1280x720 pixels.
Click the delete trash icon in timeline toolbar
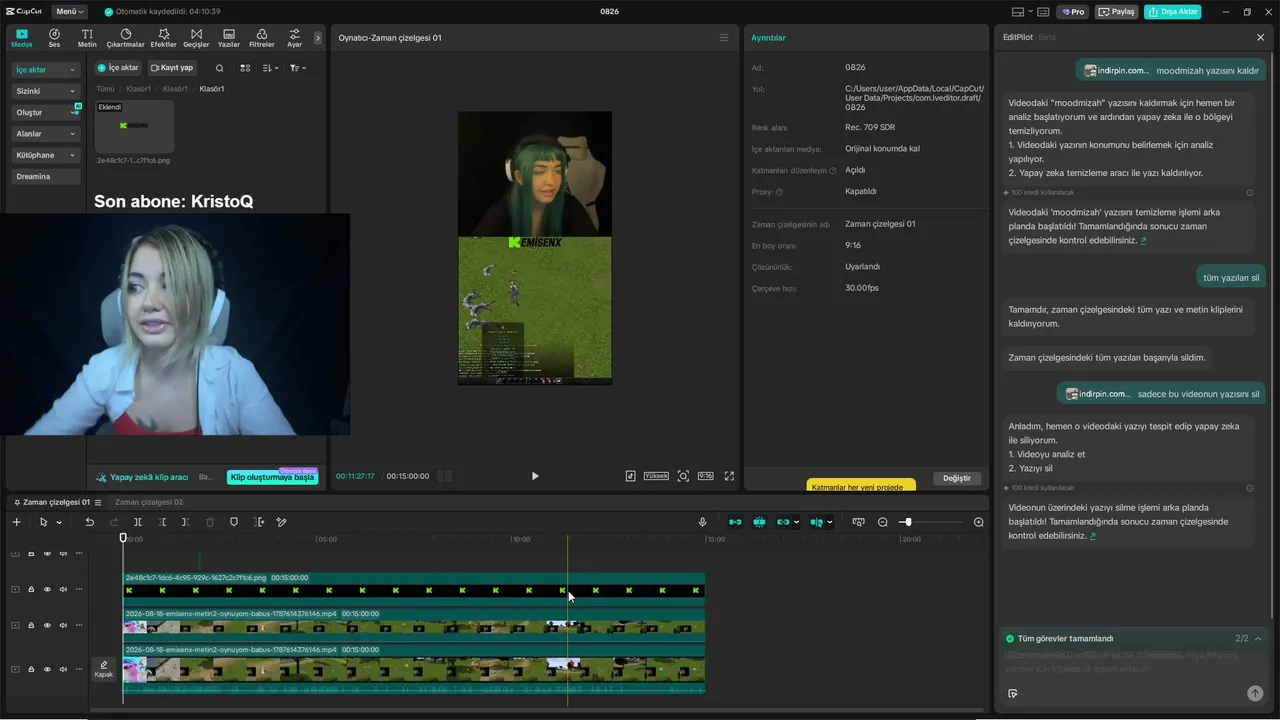(x=210, y=522)
